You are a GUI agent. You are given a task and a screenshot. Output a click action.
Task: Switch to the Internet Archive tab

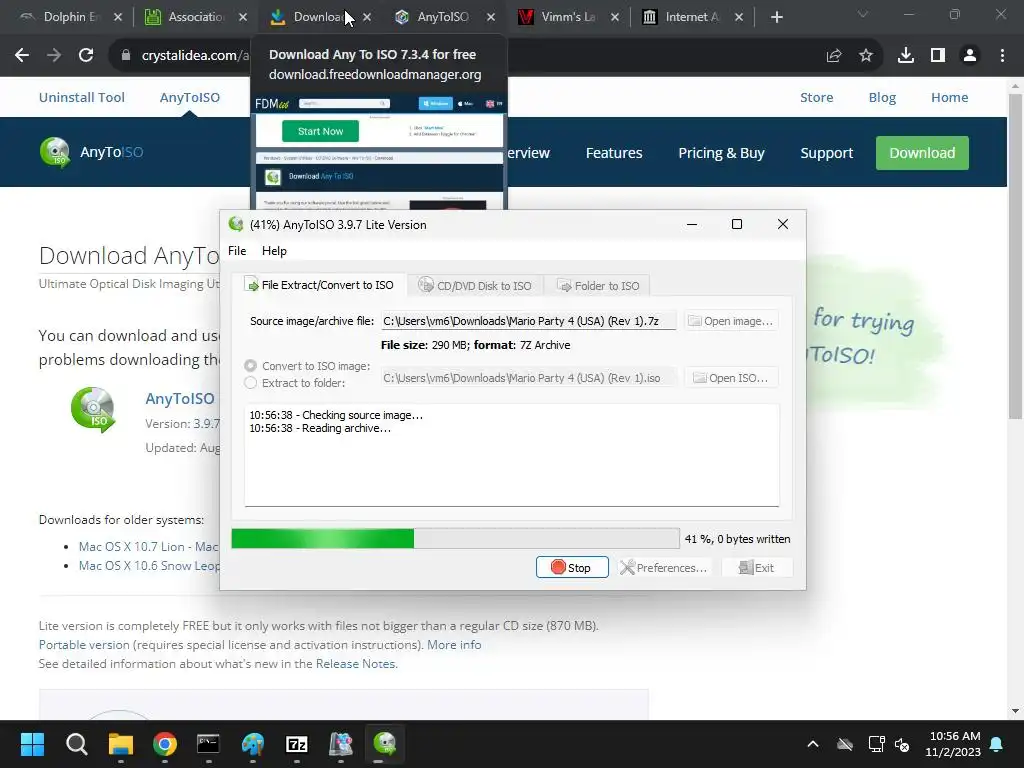[686, 17]
